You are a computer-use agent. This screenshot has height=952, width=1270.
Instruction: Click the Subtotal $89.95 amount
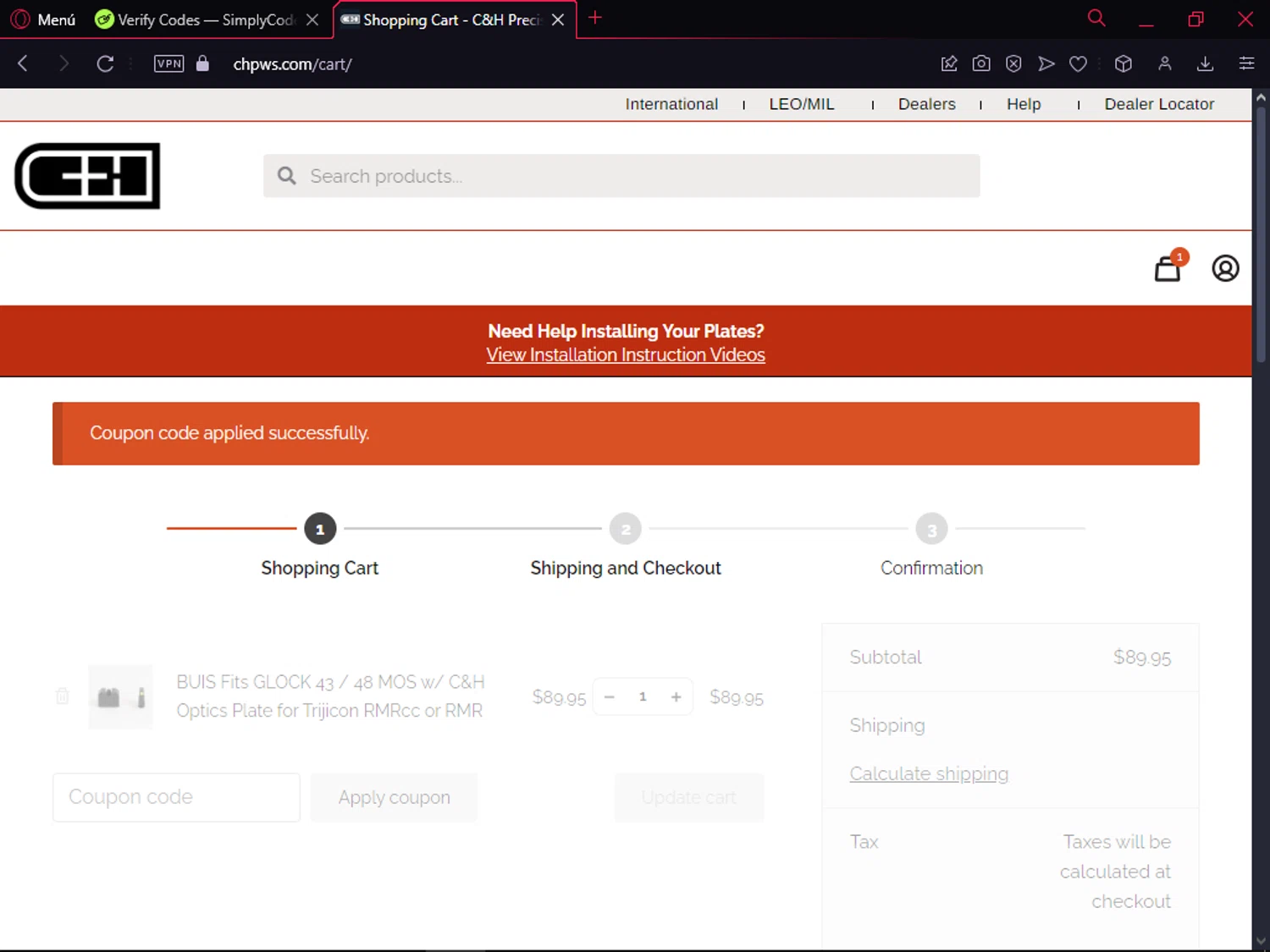tap(1142, 658)
